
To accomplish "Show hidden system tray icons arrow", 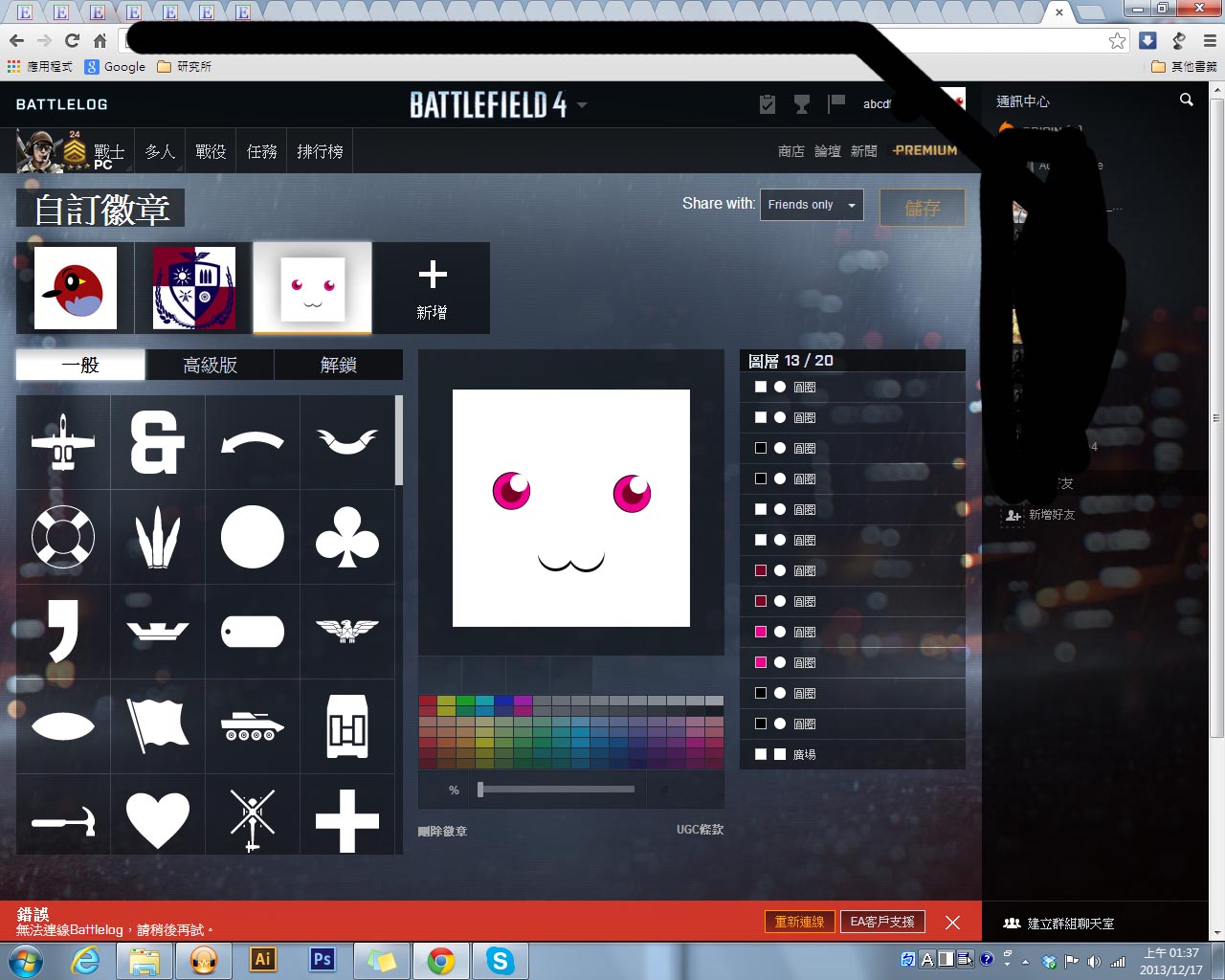I will [1025, 961].
